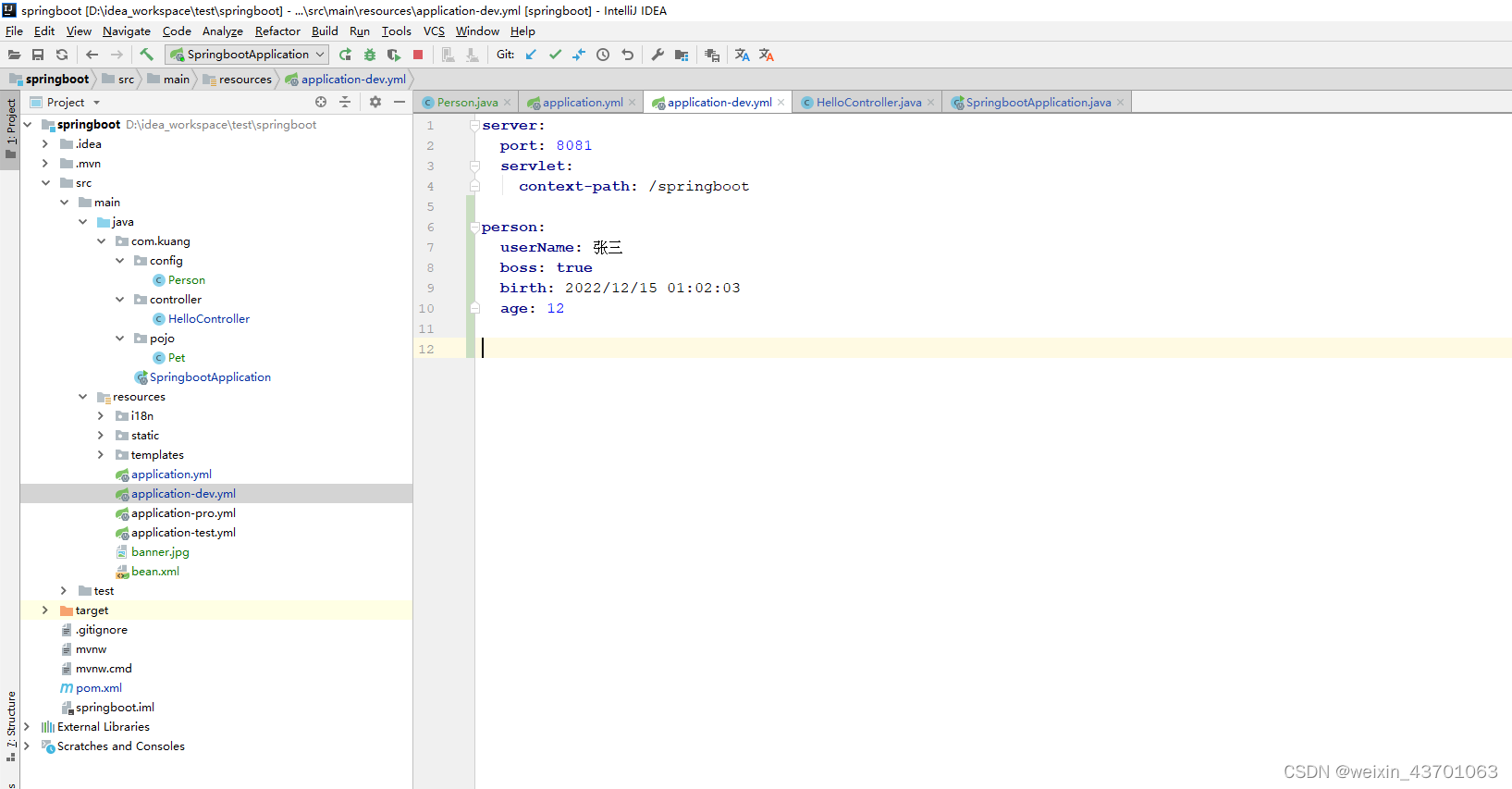The width and height of the screenshot is (1512, 789).
Task: Navigate forward with the right arrow
Action: [x=117, y=55]
